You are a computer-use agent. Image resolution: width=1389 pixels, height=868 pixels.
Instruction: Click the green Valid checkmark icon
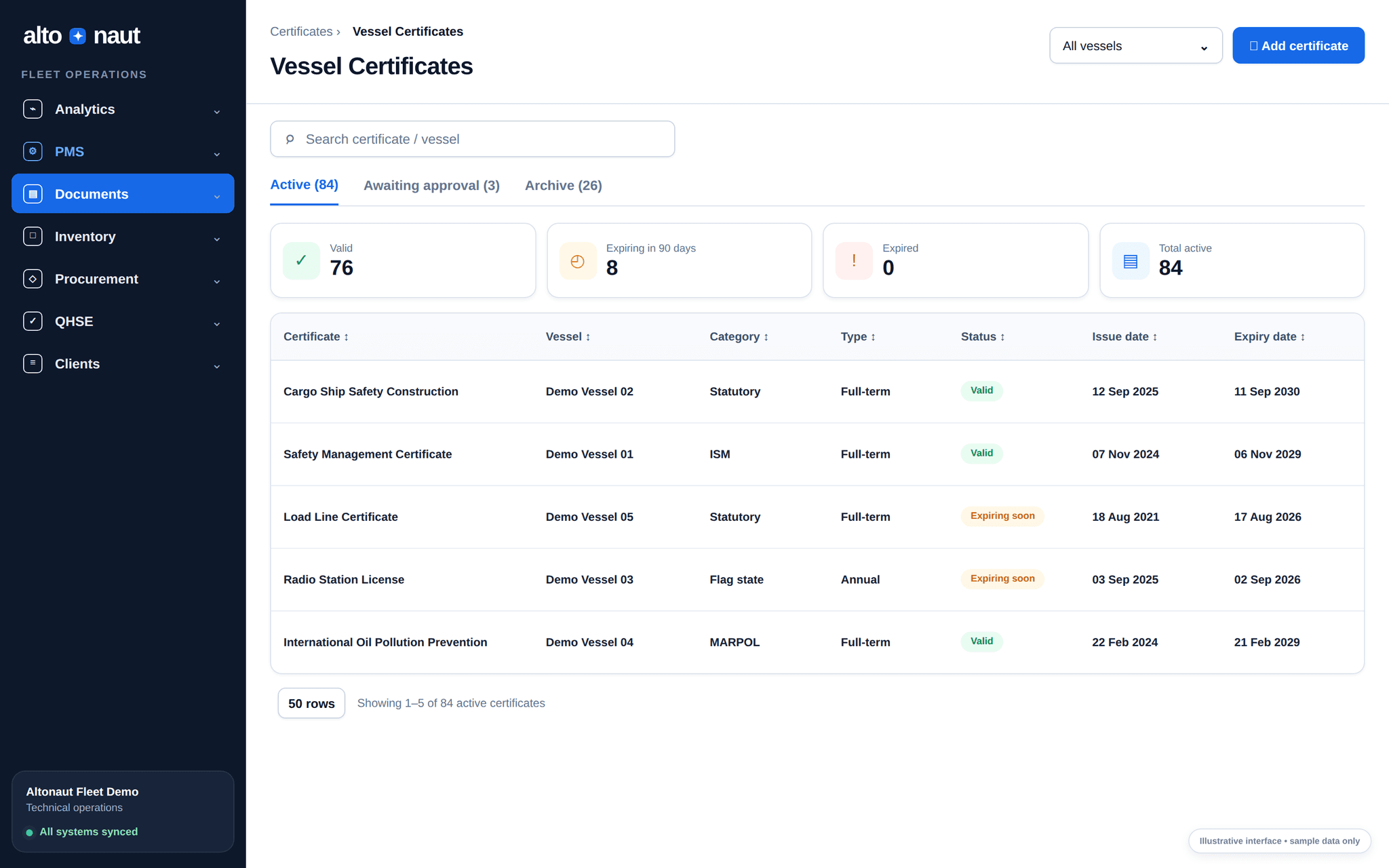[x=301, y=260]
